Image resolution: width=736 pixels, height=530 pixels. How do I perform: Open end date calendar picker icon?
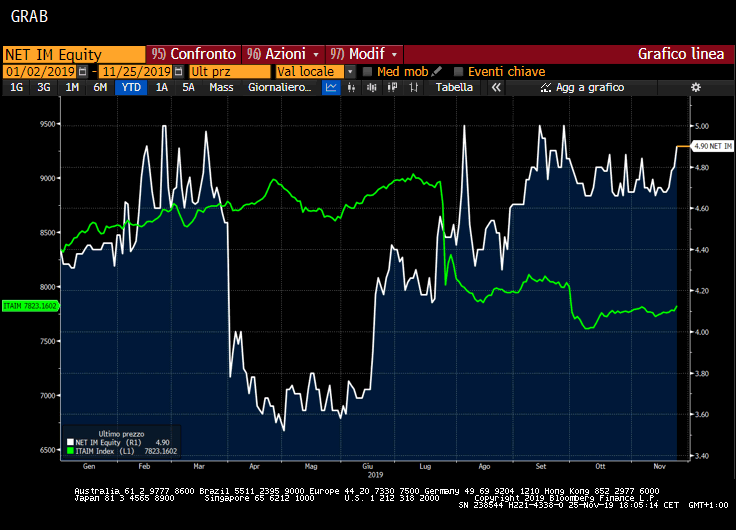click(x=178, y=72)
